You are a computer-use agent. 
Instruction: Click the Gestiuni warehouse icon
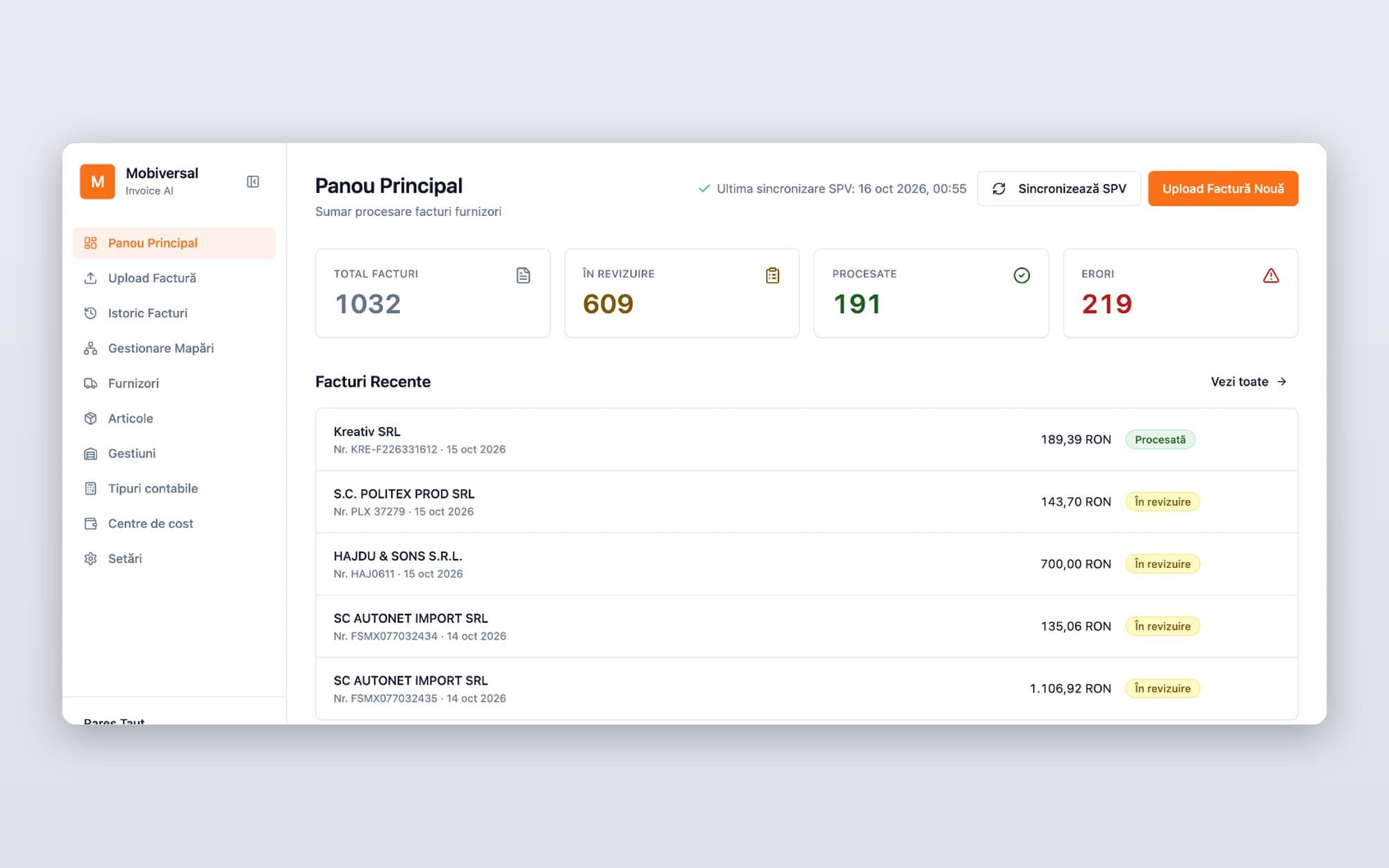pyautogui.click(x=90, y=453)
